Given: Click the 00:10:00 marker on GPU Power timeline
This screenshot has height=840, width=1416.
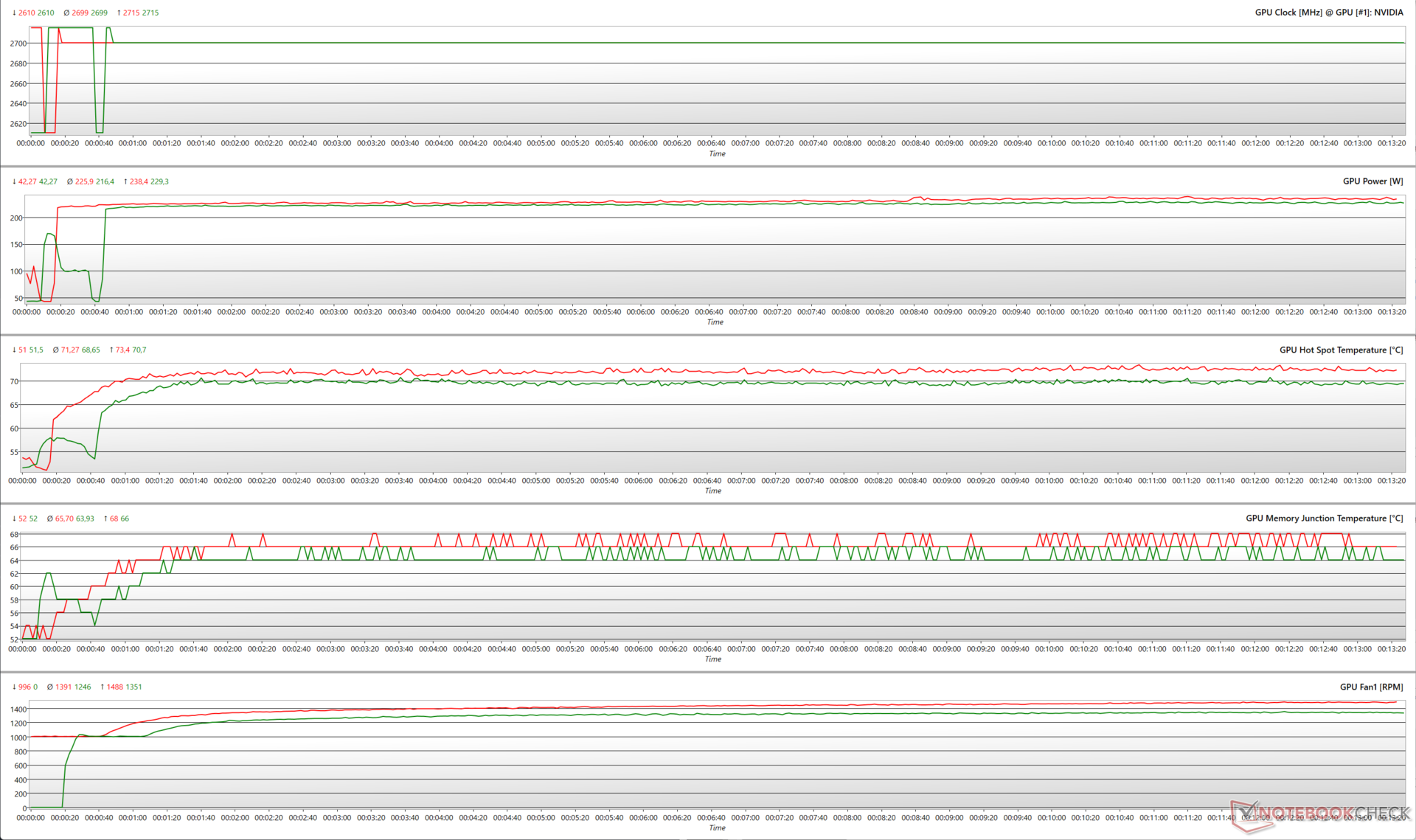Looking at the screenshot, I should point(1050,312).
